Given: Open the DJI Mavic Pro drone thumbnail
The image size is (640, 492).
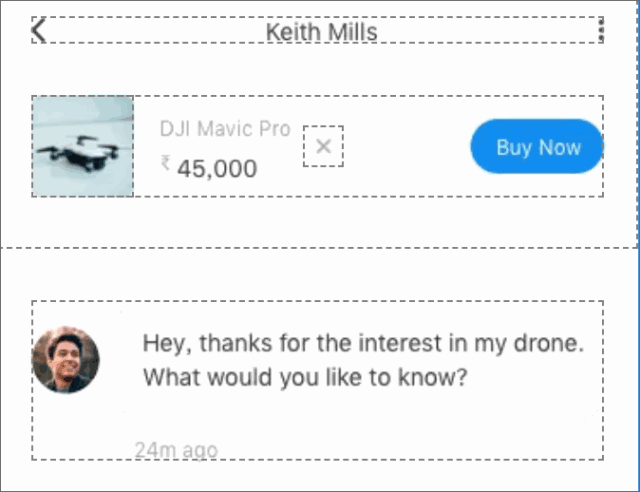Looking at the screenshot, I should click(x=83, y=146).
